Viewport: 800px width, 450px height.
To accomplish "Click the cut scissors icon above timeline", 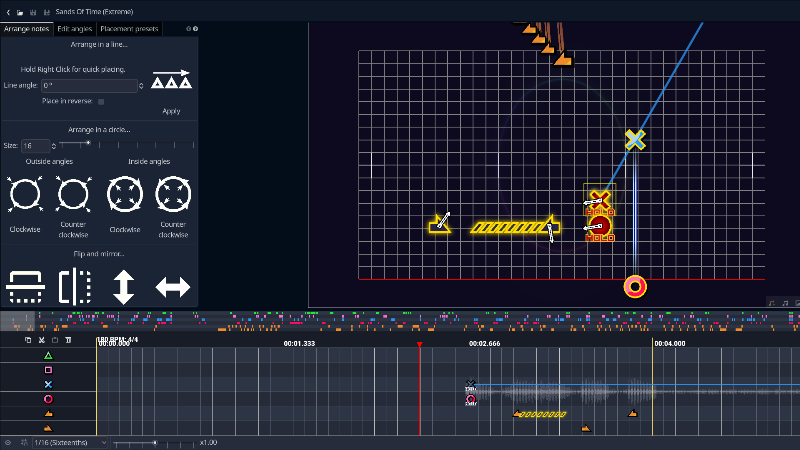I will click(x=42, y=340).
